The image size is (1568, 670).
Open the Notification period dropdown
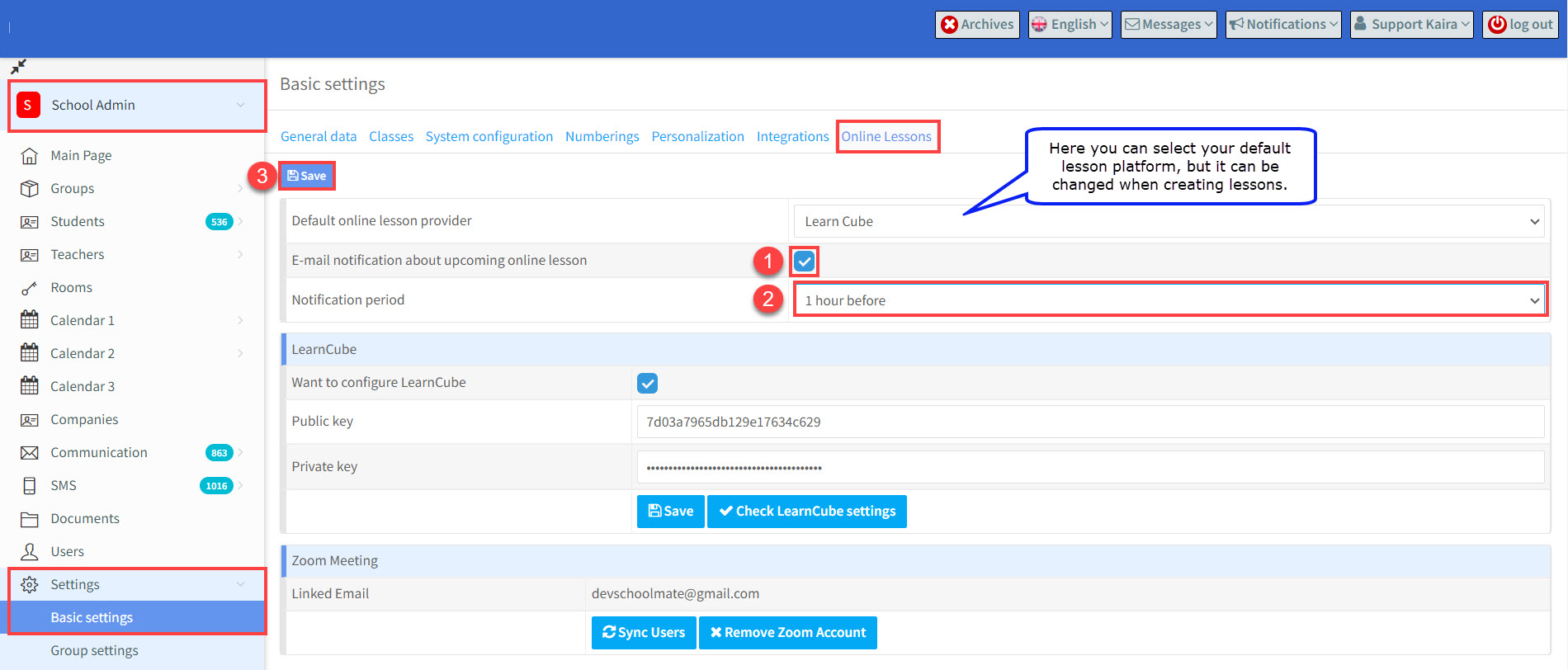point(1169,300)
